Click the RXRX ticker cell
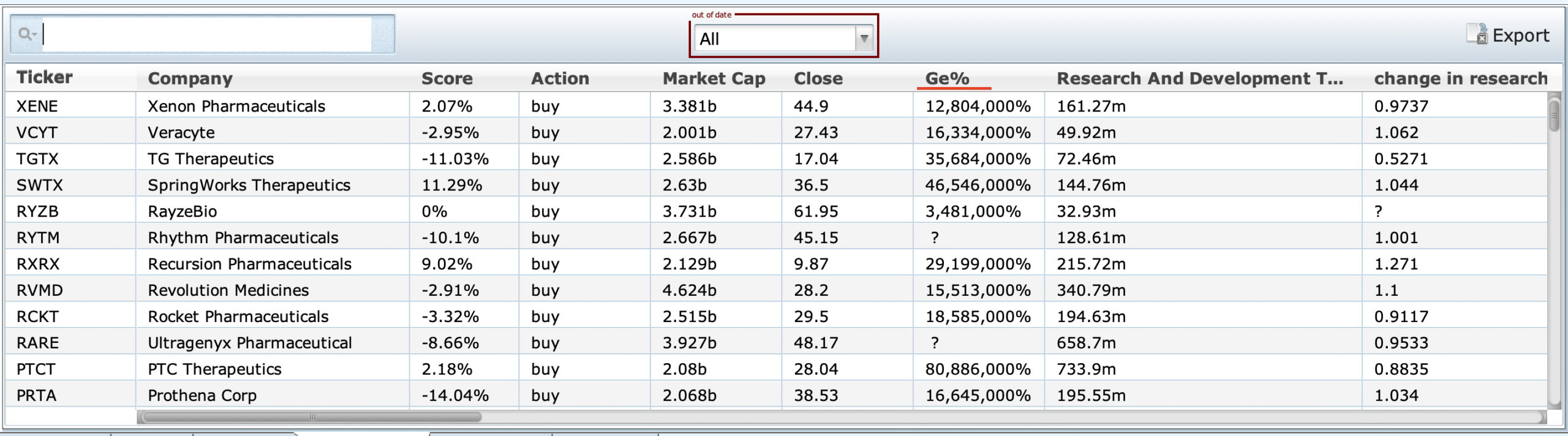Image resolution: width=1568 pixels, height=436 pixels. [38, 264]
